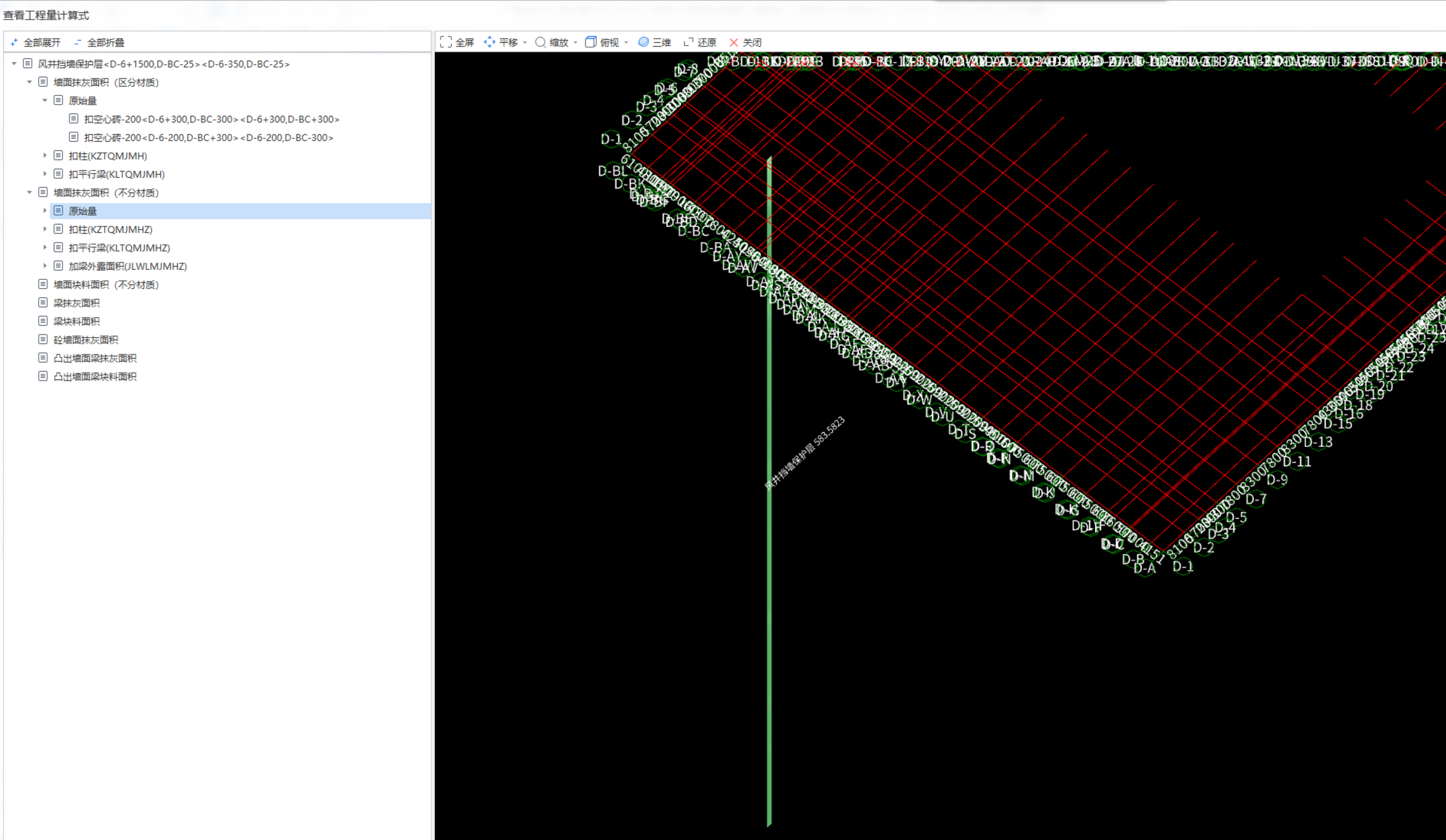Open the 平移 dropdown arrow

[525, 42]
